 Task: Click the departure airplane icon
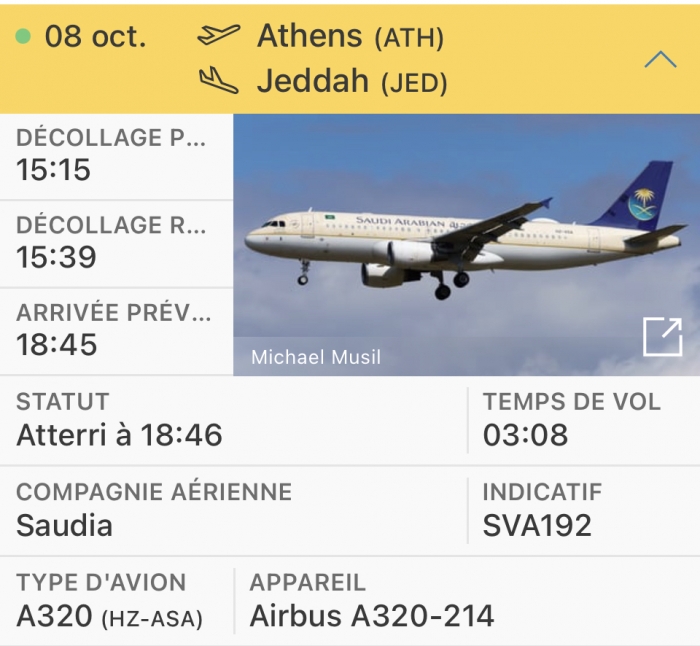(x=219, y=35)
